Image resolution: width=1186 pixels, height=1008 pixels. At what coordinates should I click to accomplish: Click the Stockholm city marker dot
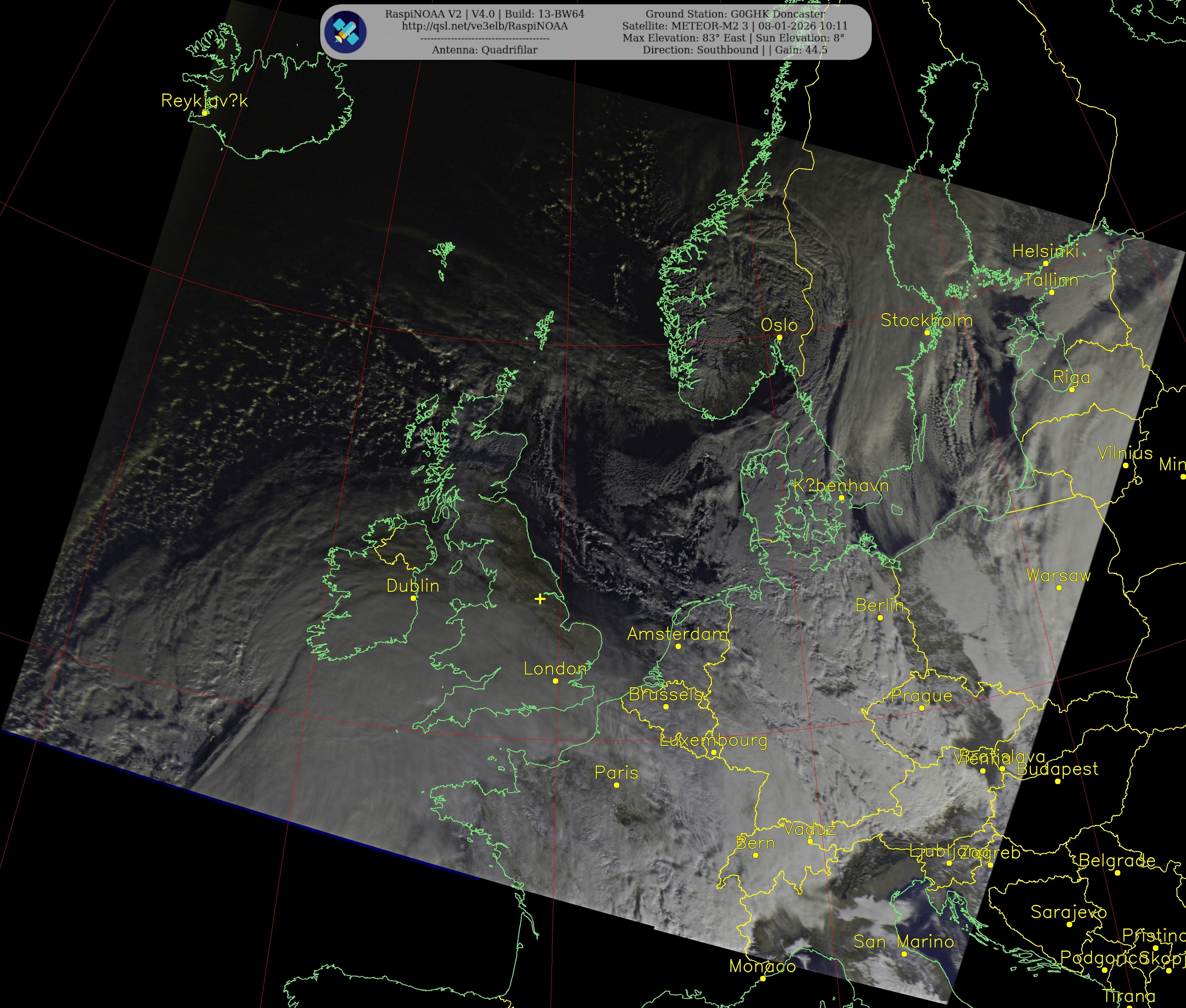click(927, 333)
